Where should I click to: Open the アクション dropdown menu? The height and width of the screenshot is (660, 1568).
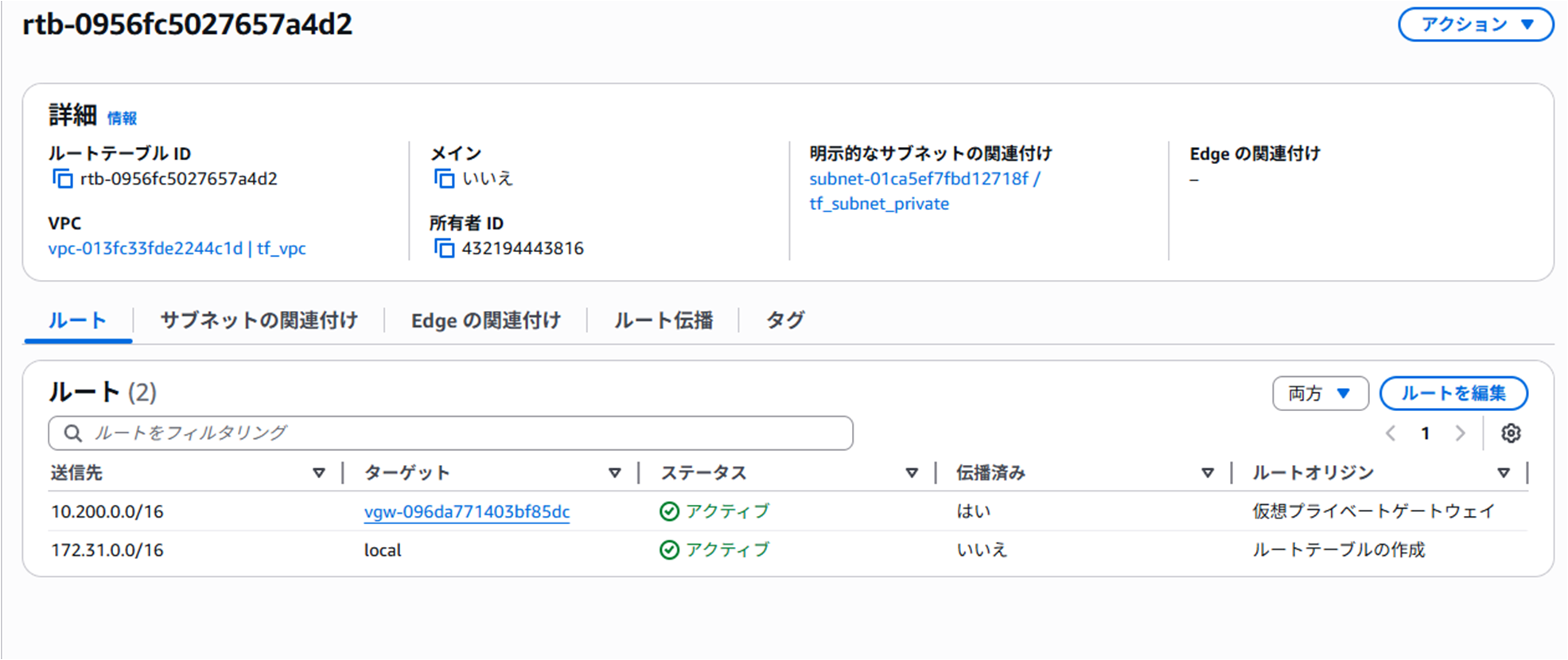point(1476,25)
